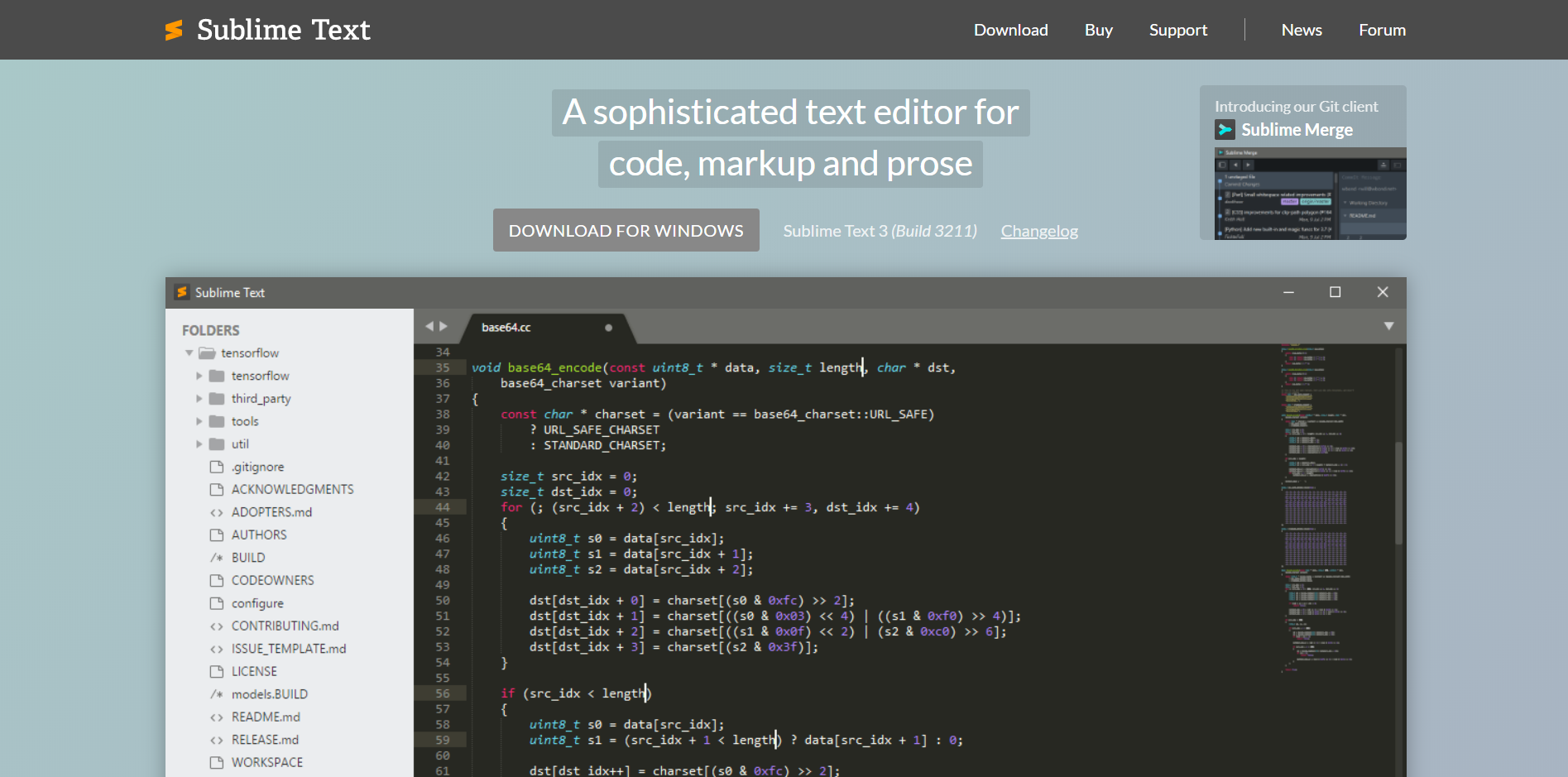1568x777 pixels.
Task: Click the BUILD file comment icon
Action: (217, 558)
